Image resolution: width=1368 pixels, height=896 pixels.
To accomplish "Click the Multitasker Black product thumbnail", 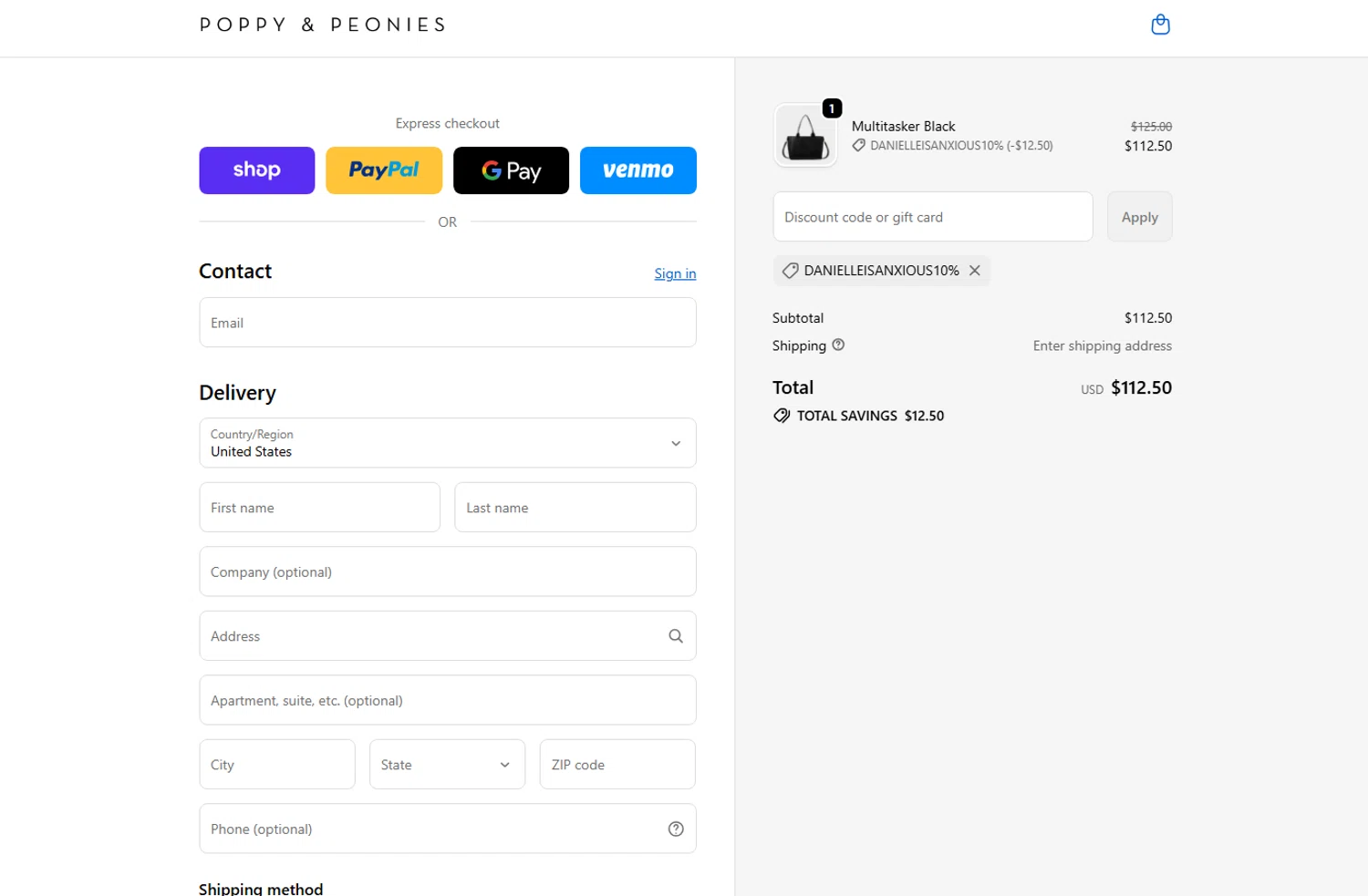I will point(805,136).
